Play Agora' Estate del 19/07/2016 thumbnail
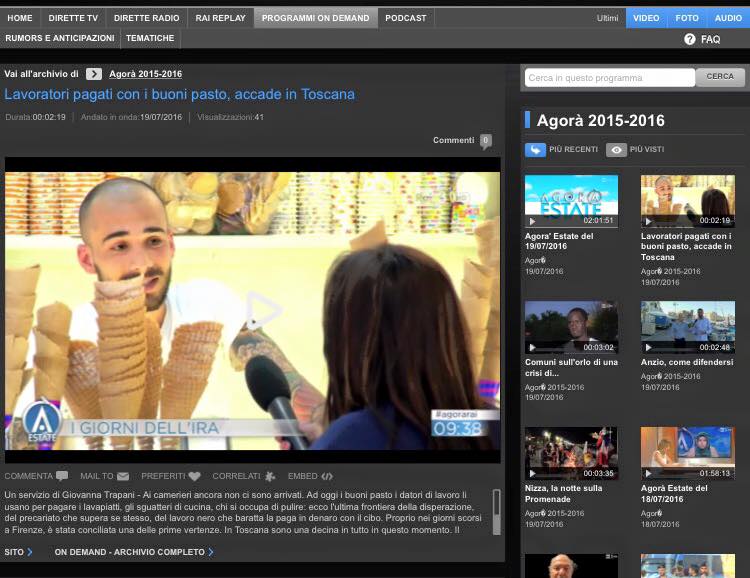This screenshot has height=578, width=750. click(x=571, y=201)
